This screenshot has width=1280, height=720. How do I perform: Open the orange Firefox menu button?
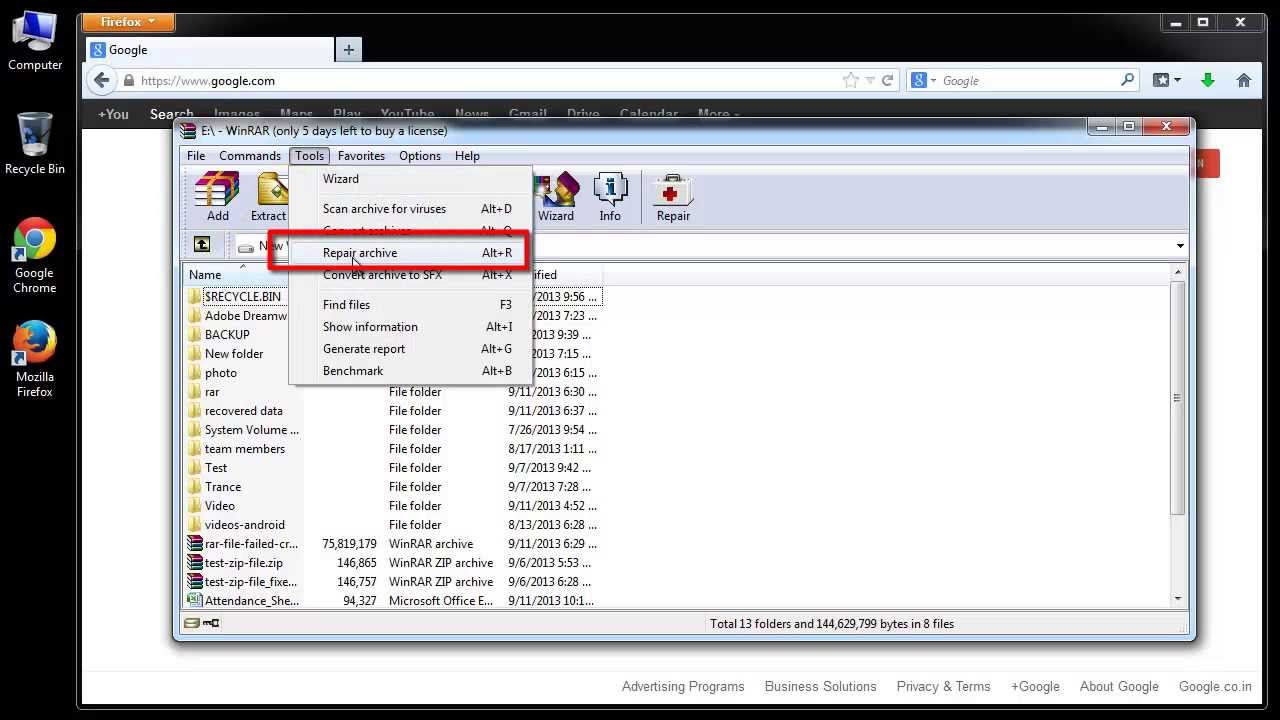click(x=128, y=22)
